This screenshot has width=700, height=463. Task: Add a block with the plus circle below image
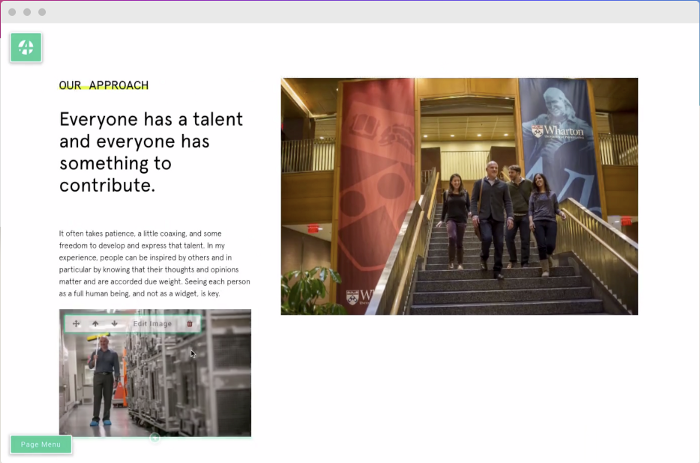point(155,438)
